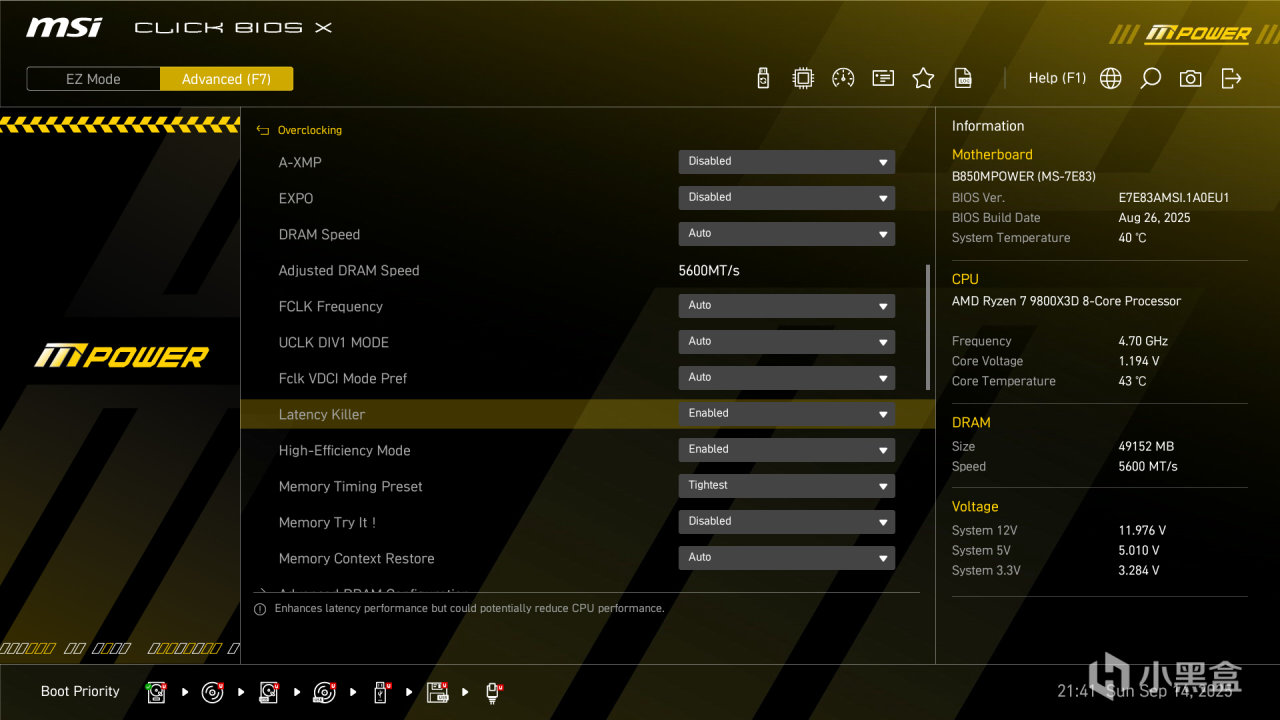Click the Latency Killer label

click(x=322, y=414)
